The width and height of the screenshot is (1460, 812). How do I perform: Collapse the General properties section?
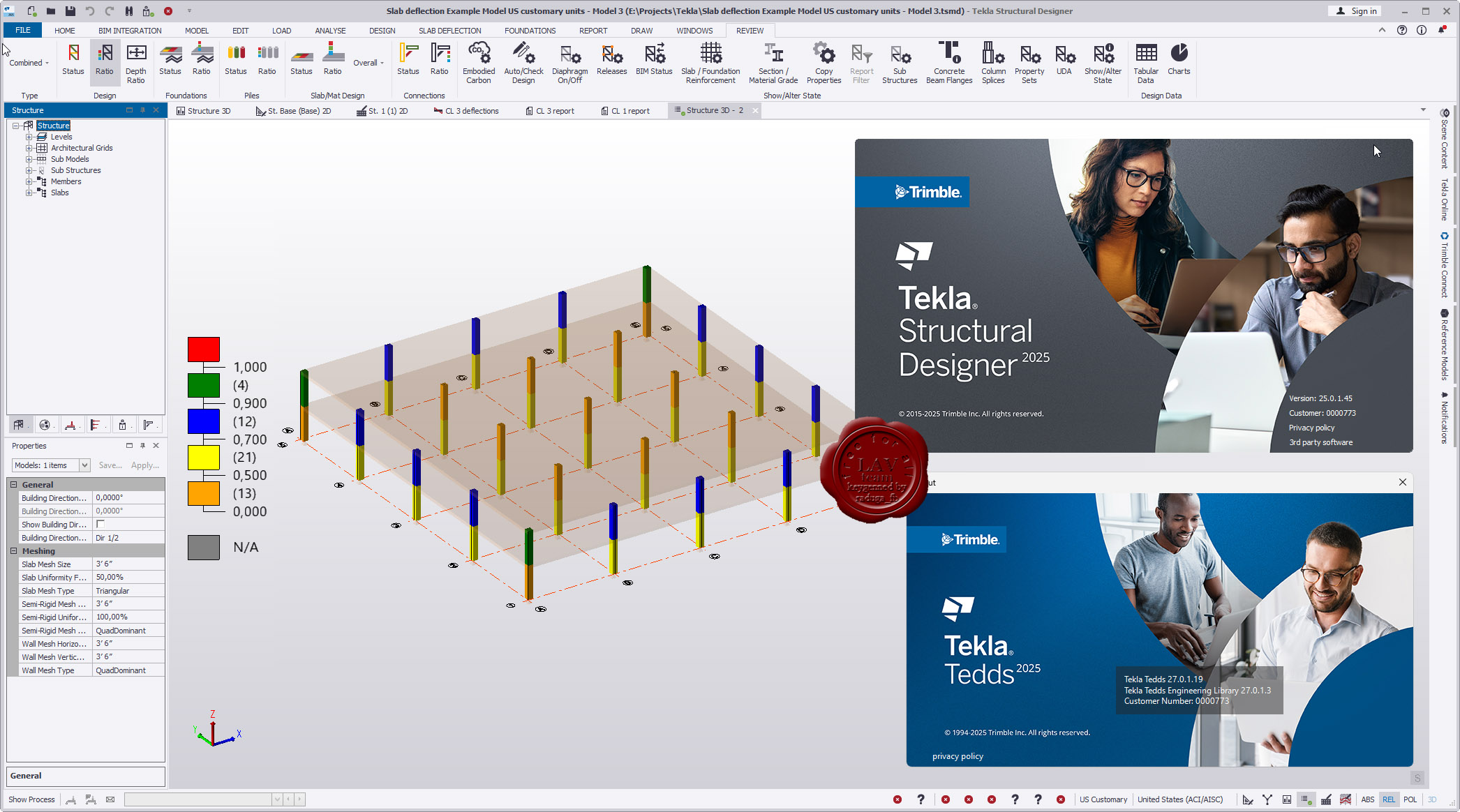13,484
